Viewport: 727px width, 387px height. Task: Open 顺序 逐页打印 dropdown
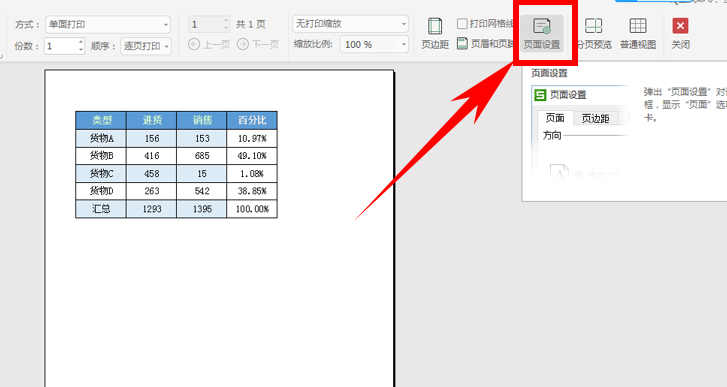[x=146, y=46]
